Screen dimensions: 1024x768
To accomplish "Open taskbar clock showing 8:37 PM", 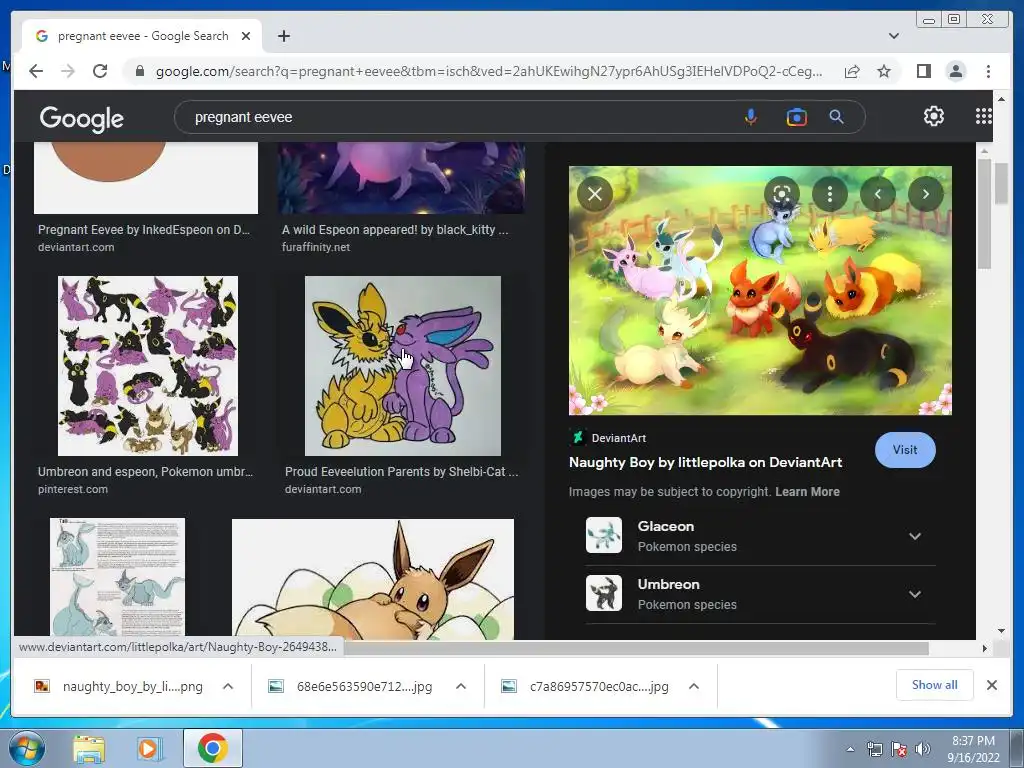I will point(973,749).
